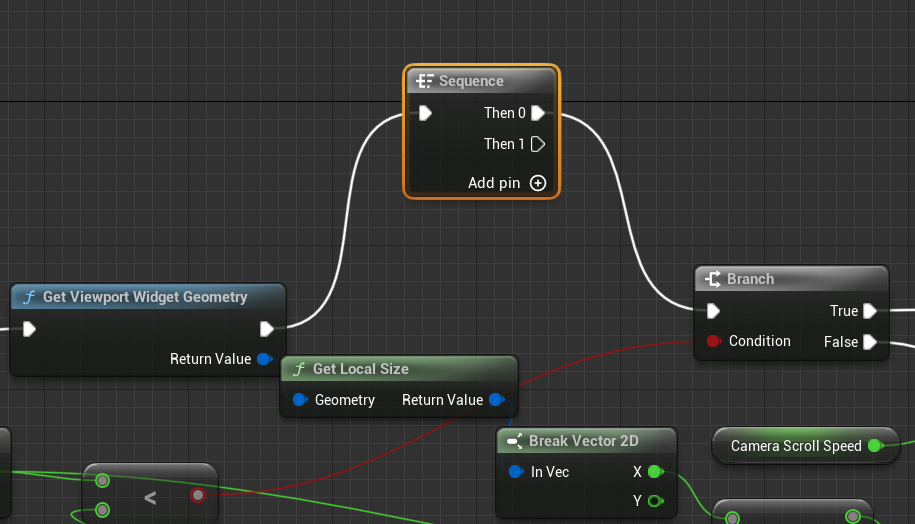Screen dimensions: 915x524
Task: Click Get Viewport Widget Geometry input exec pin
Action: point(29,329)
